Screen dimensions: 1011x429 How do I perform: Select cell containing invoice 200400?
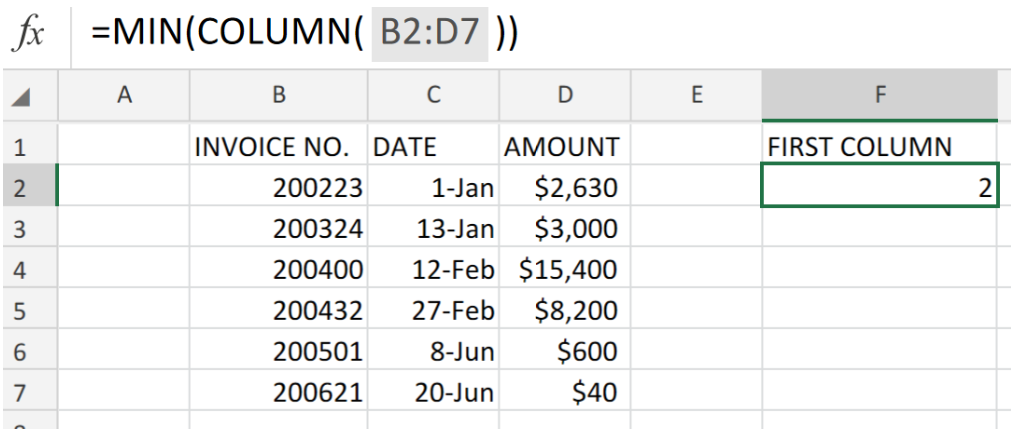pos(279,268)
